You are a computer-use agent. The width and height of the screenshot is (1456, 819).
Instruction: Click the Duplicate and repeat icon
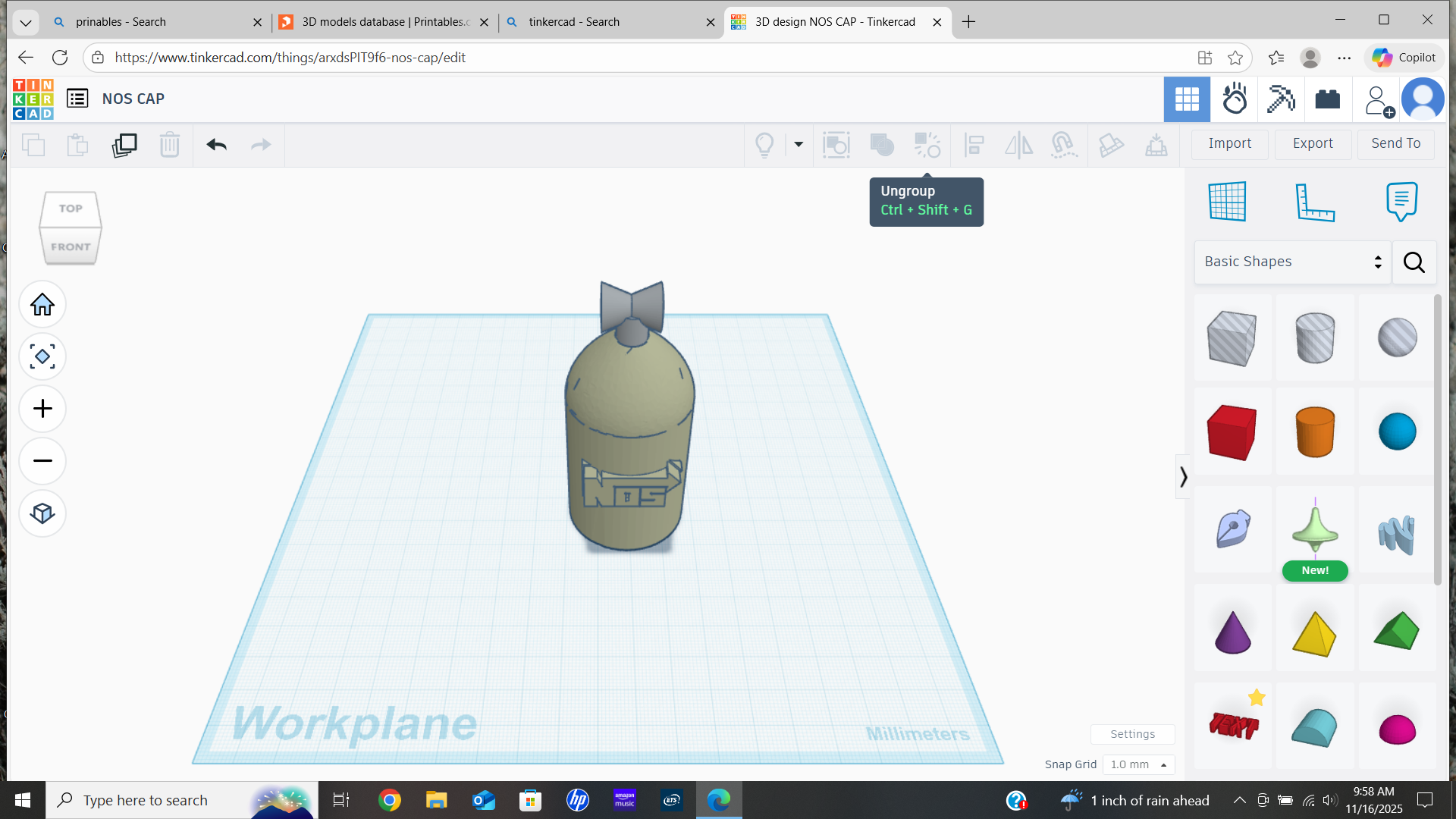click(124, 144)
